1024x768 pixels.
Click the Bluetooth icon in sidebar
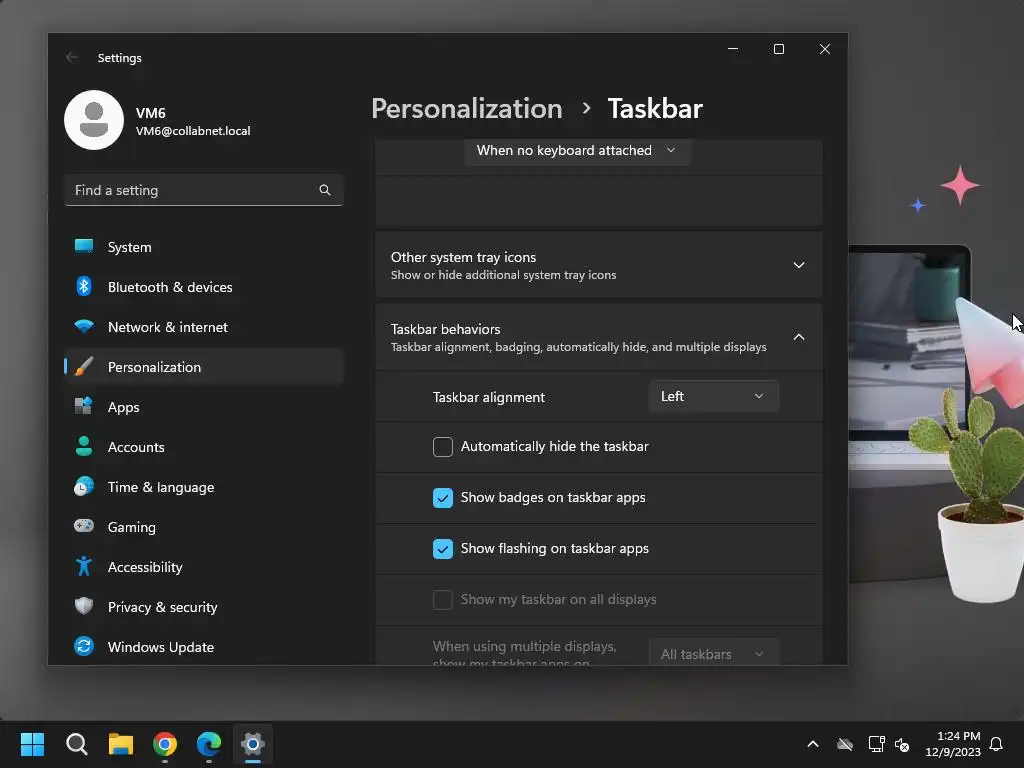pos(84,286)
